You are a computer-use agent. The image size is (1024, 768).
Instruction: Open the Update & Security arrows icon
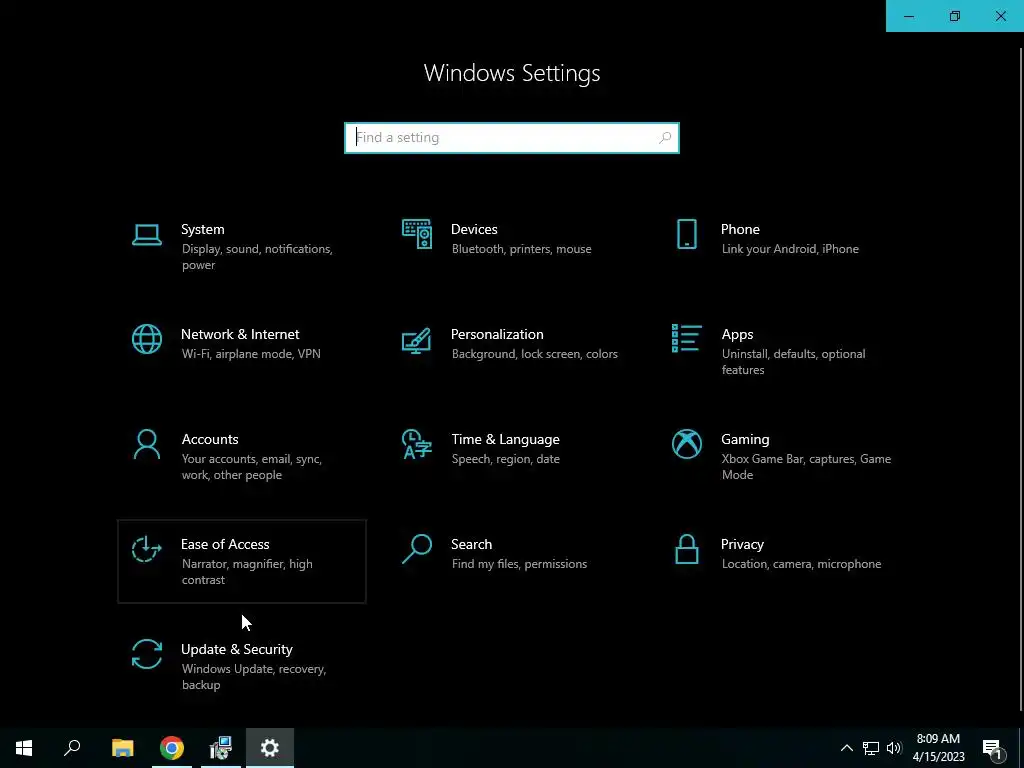click(146, 654)
